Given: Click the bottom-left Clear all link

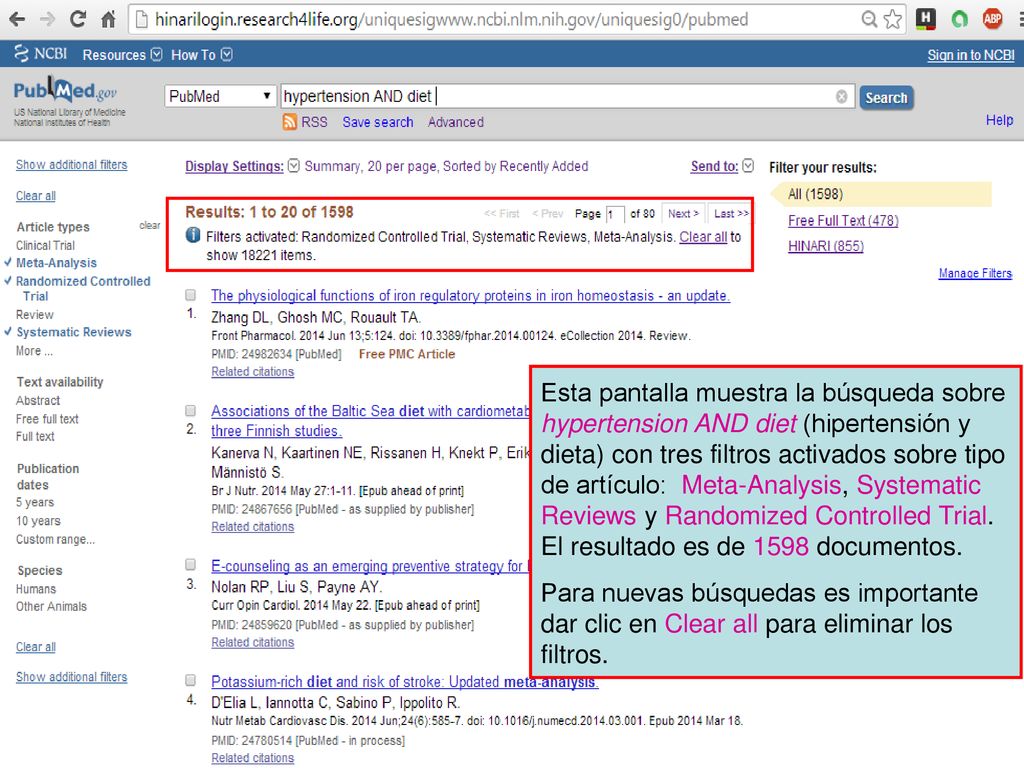Looking at the screenshot, I should [x=35, y=647].
